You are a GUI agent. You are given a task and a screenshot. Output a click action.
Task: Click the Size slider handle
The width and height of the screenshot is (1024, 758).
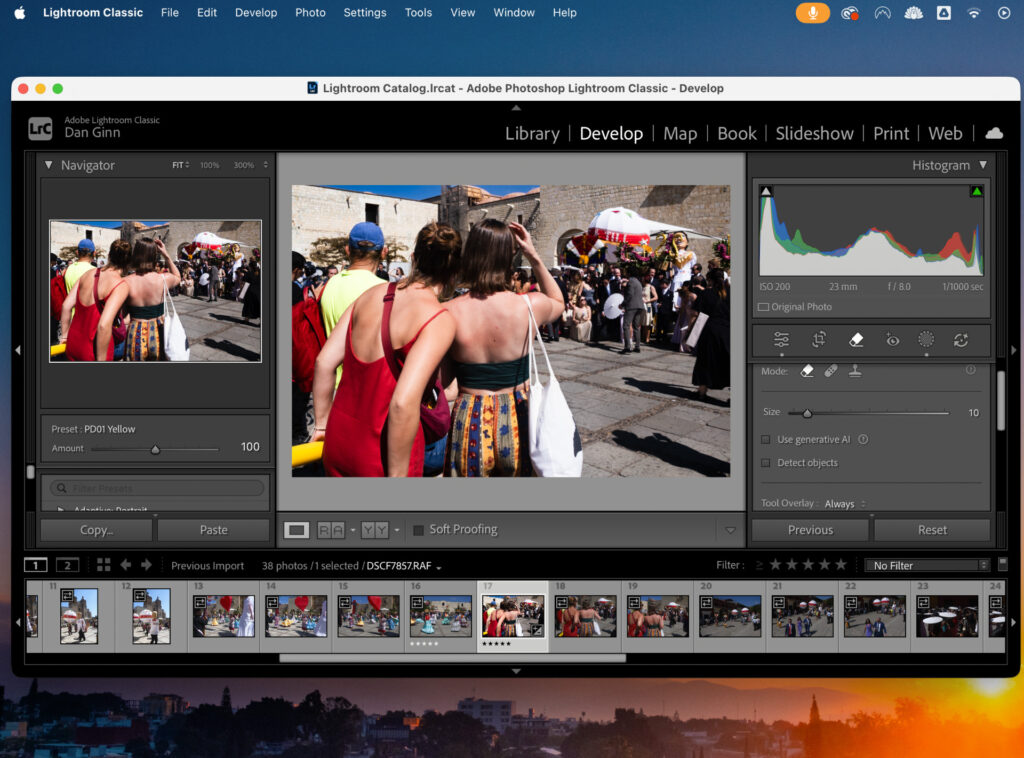(x=807, y=412)
